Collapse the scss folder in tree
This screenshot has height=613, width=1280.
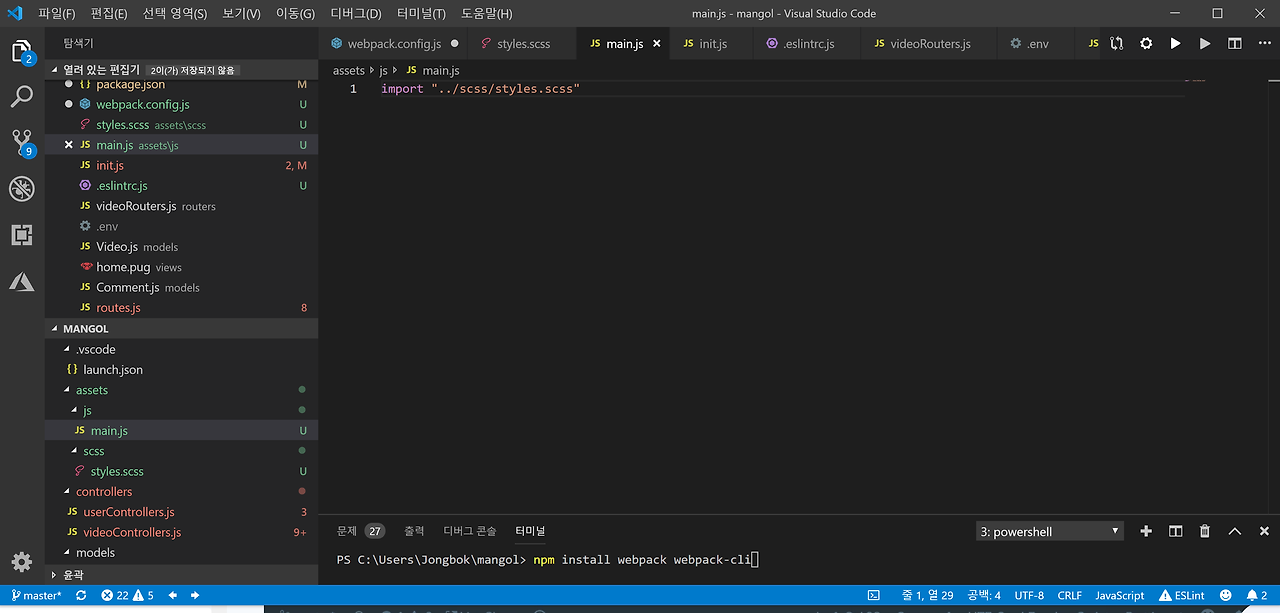point(181,451)
